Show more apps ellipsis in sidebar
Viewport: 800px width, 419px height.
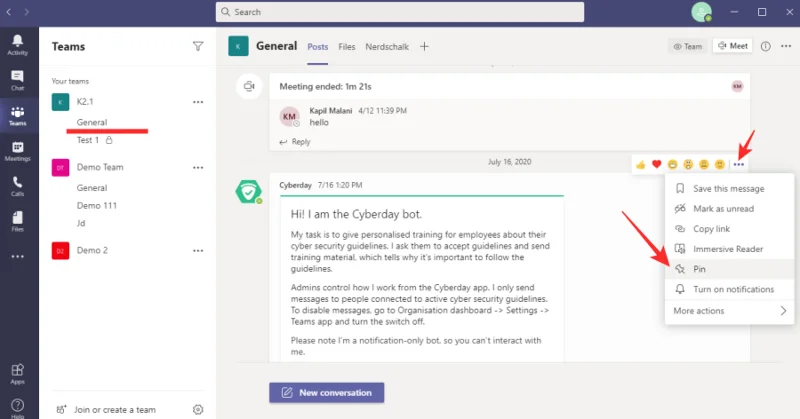coord(17,257)
